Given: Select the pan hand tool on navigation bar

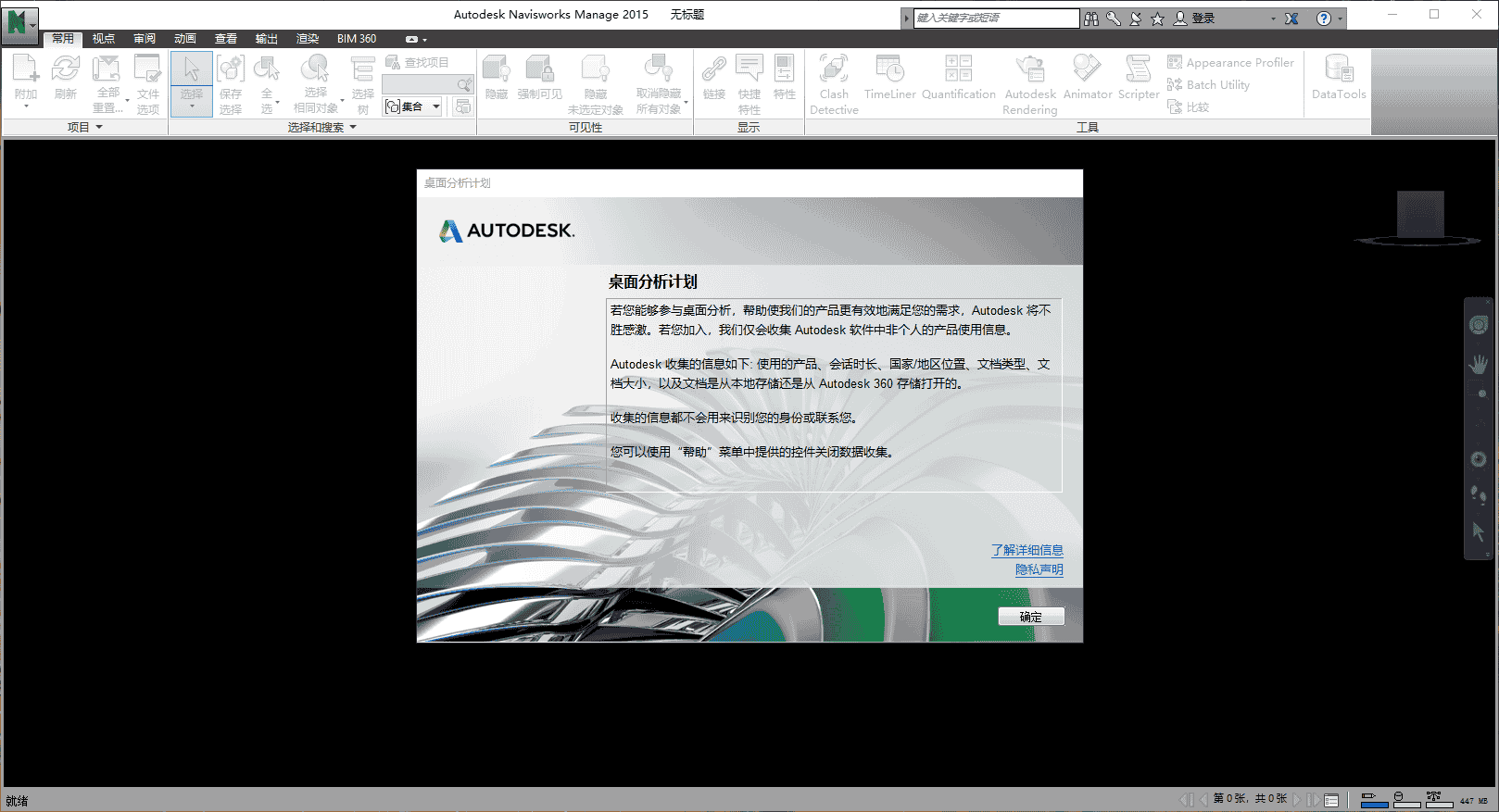Looking at the screenshot, I should (1478, 363).
